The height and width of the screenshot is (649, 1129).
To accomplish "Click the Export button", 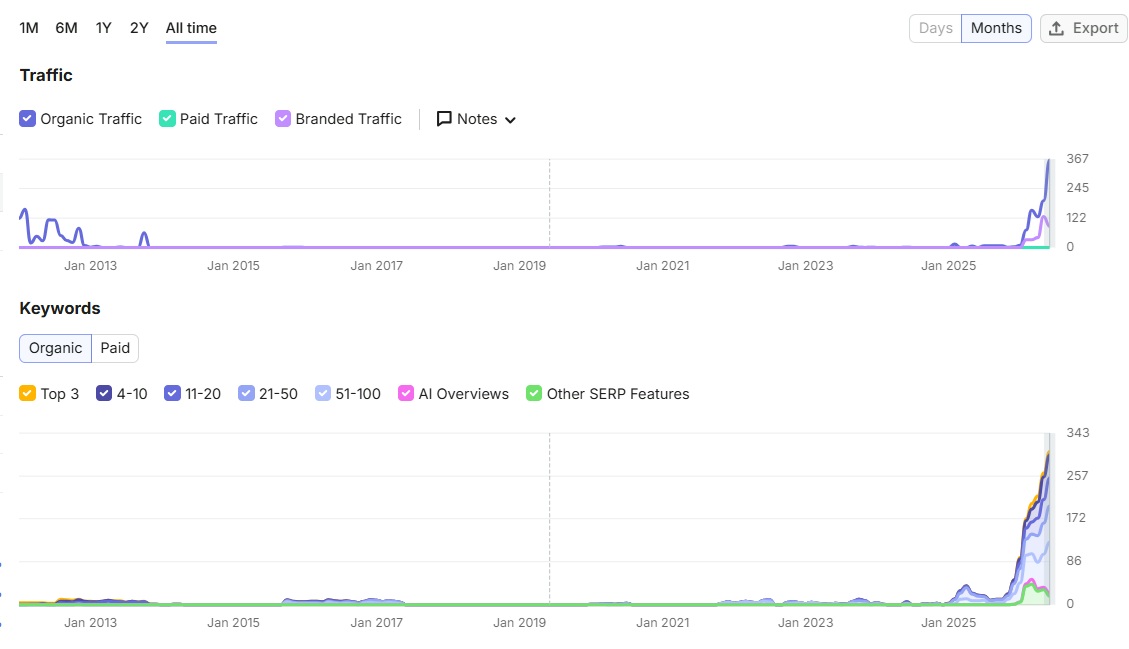I will (1084, 28).
